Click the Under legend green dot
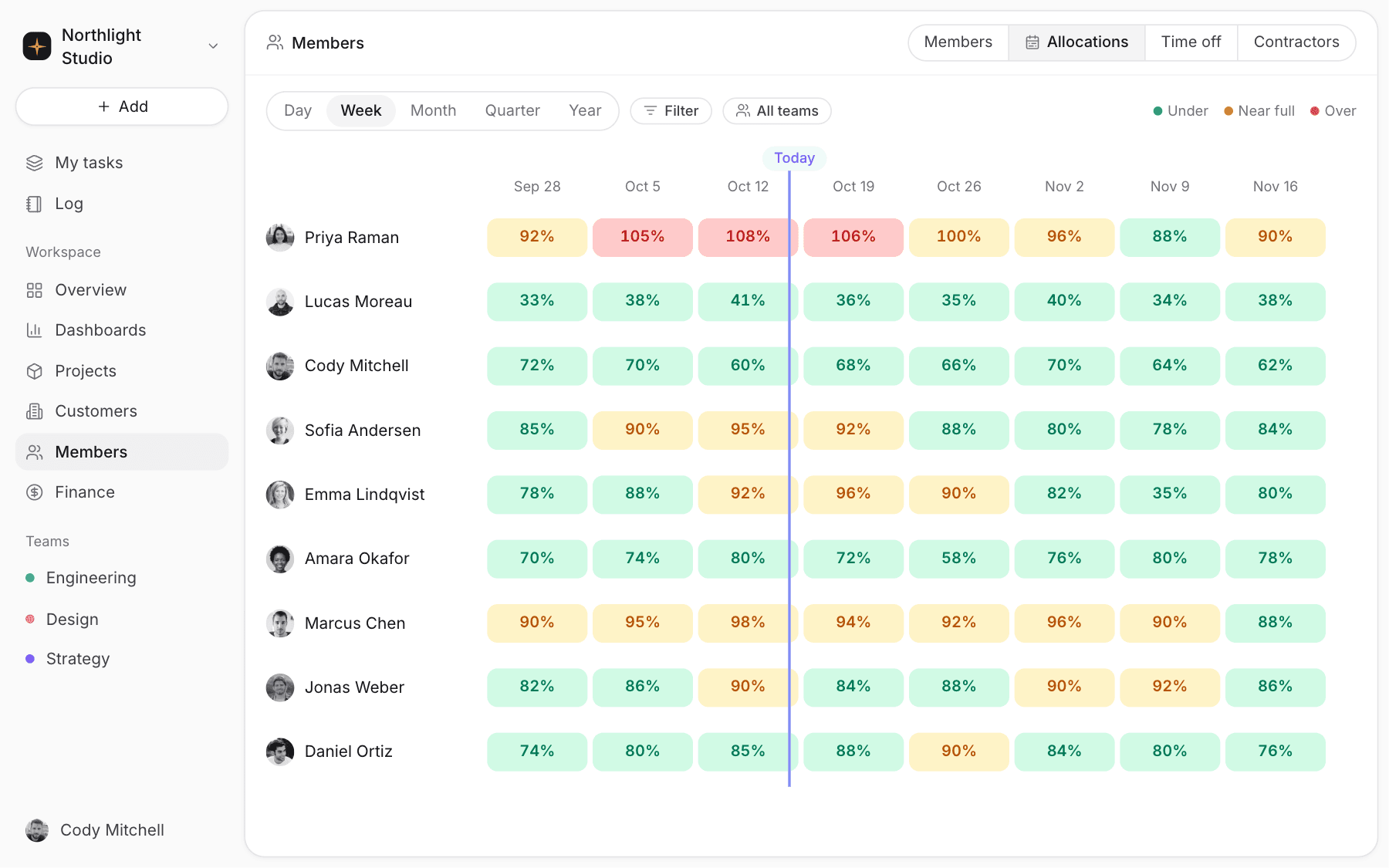This screenshot has width=1389, height=868. [1157, 111]
